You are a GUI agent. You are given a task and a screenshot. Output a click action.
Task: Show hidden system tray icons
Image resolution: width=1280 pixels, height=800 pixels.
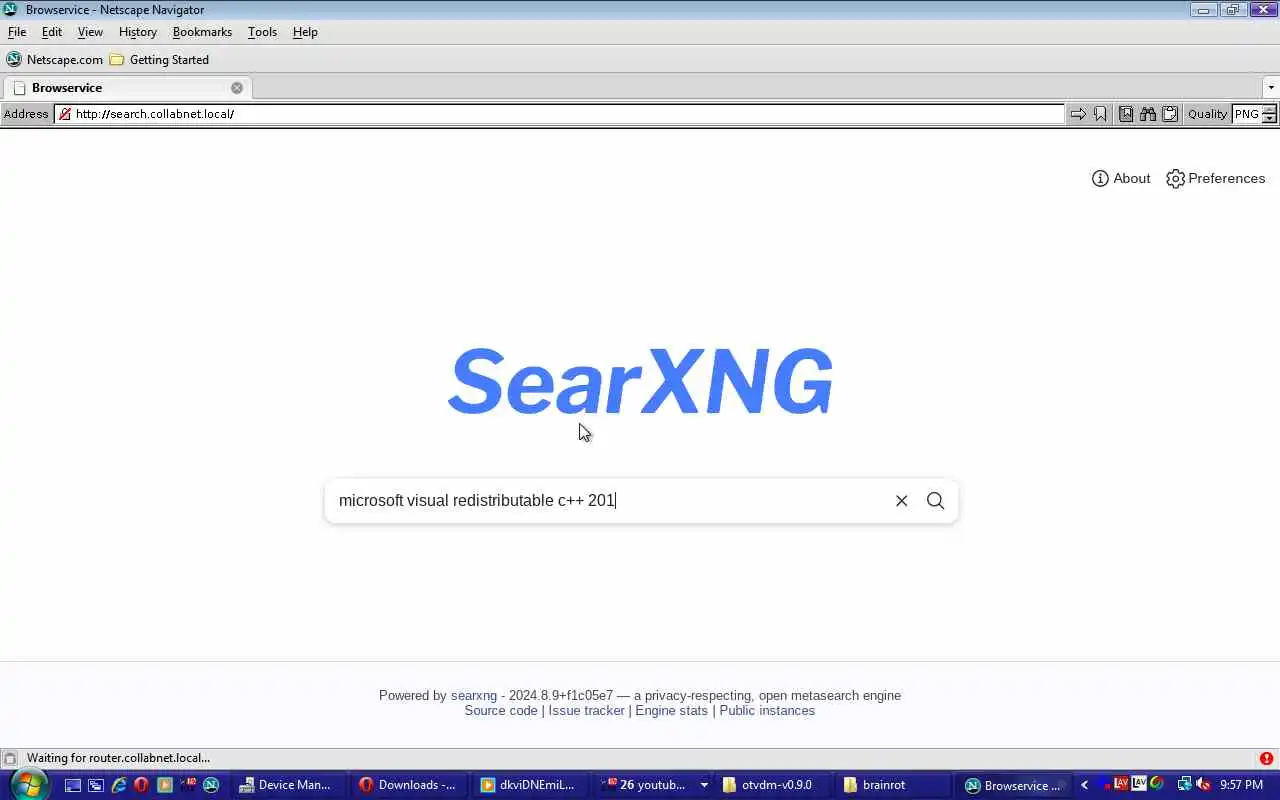pos(1084,785)
